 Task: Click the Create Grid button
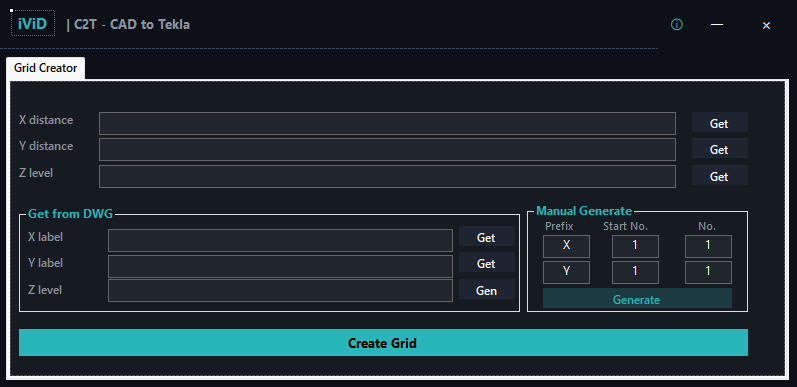[x=383, y=342]
